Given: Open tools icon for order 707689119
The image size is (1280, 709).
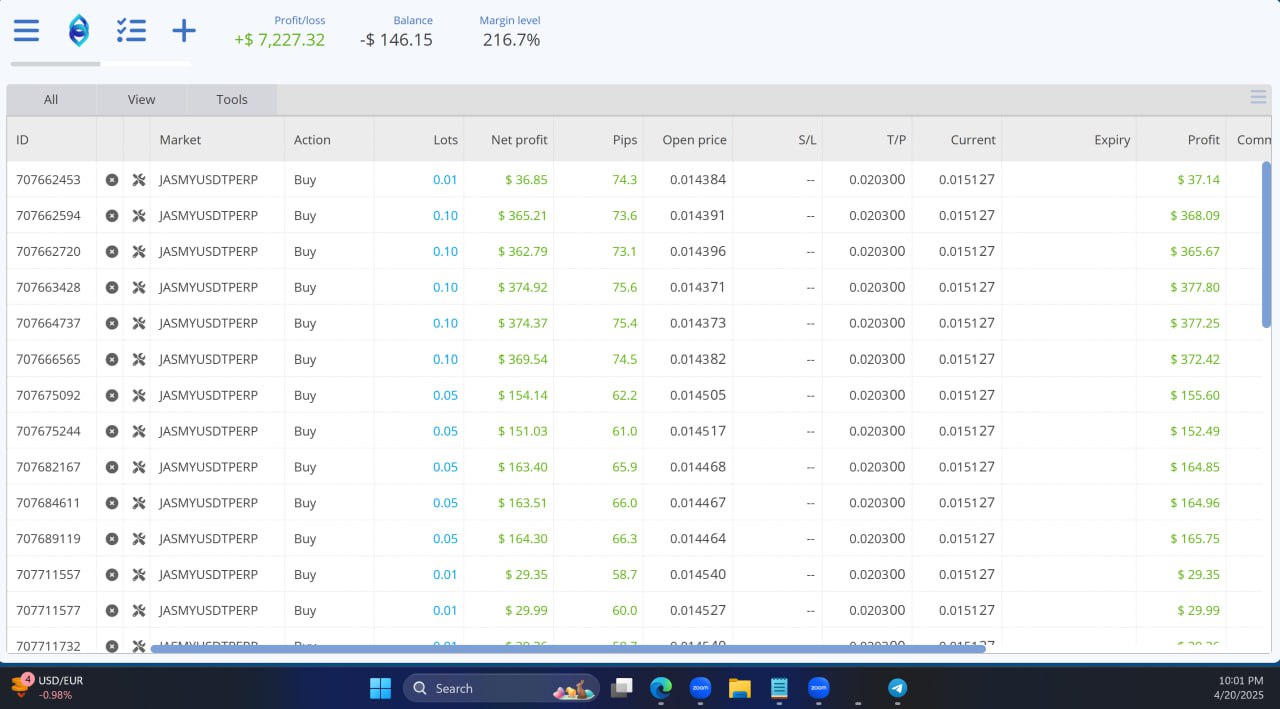Looking at the screenshot, I should click(x=139, y=539).
